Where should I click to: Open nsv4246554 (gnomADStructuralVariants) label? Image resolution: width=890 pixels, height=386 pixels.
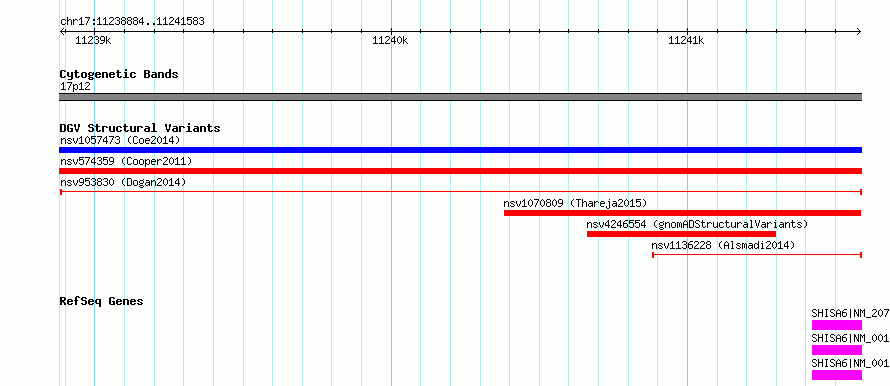click(x=697, y=224)
